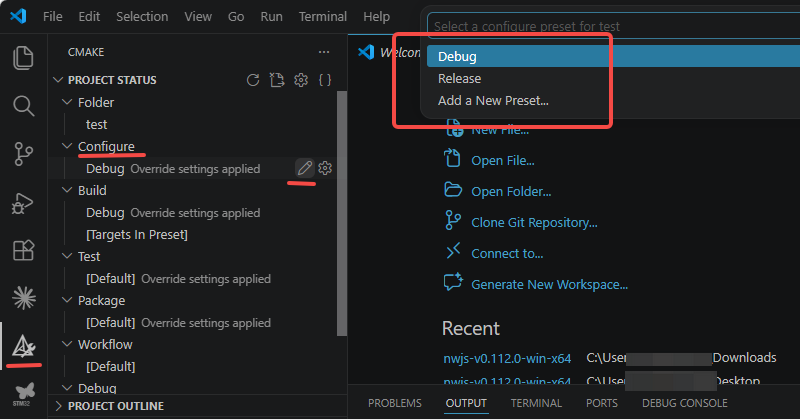Open the Search view icon
Image resolution: width=800 pixels, height=420 pixels.
point(23,106)
